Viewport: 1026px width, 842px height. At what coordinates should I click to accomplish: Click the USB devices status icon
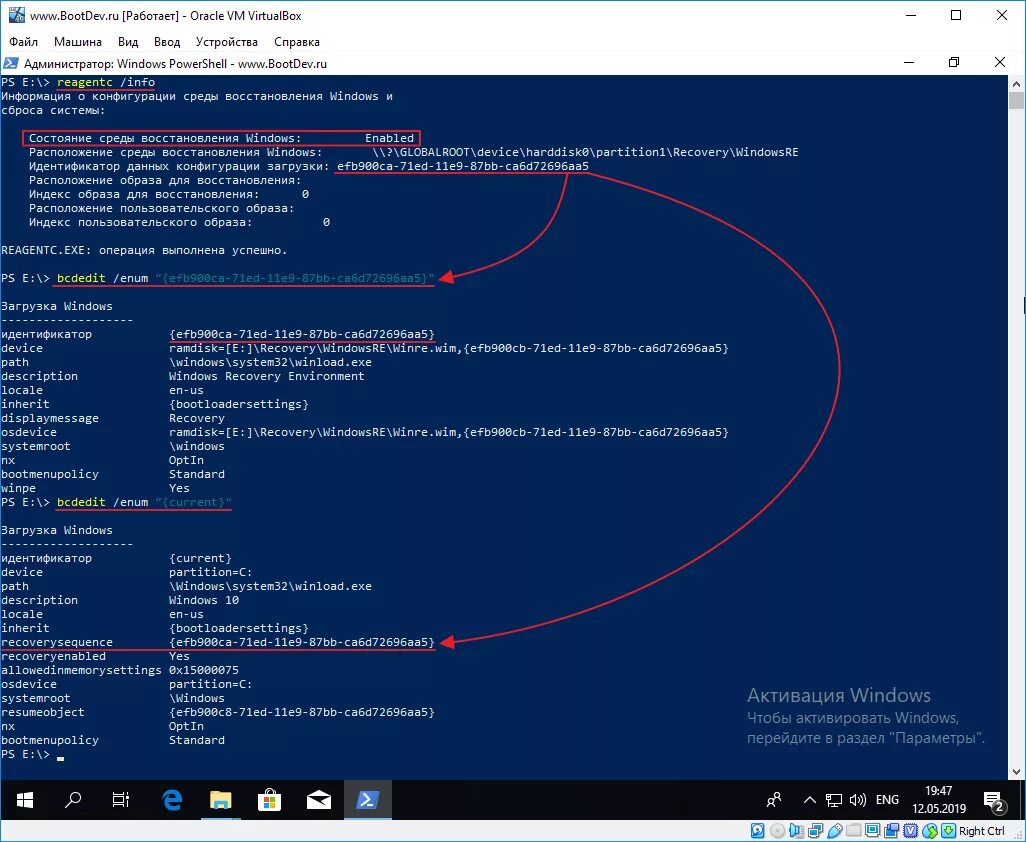(x=835, y=831)
